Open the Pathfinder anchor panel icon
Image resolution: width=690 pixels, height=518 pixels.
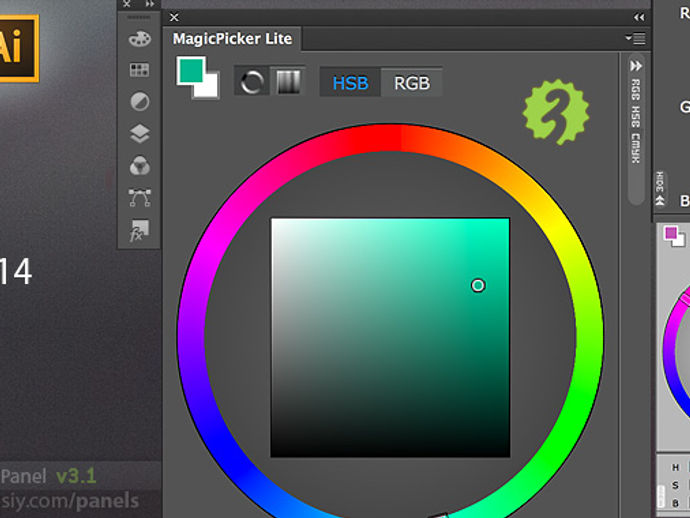pos(140,198)
